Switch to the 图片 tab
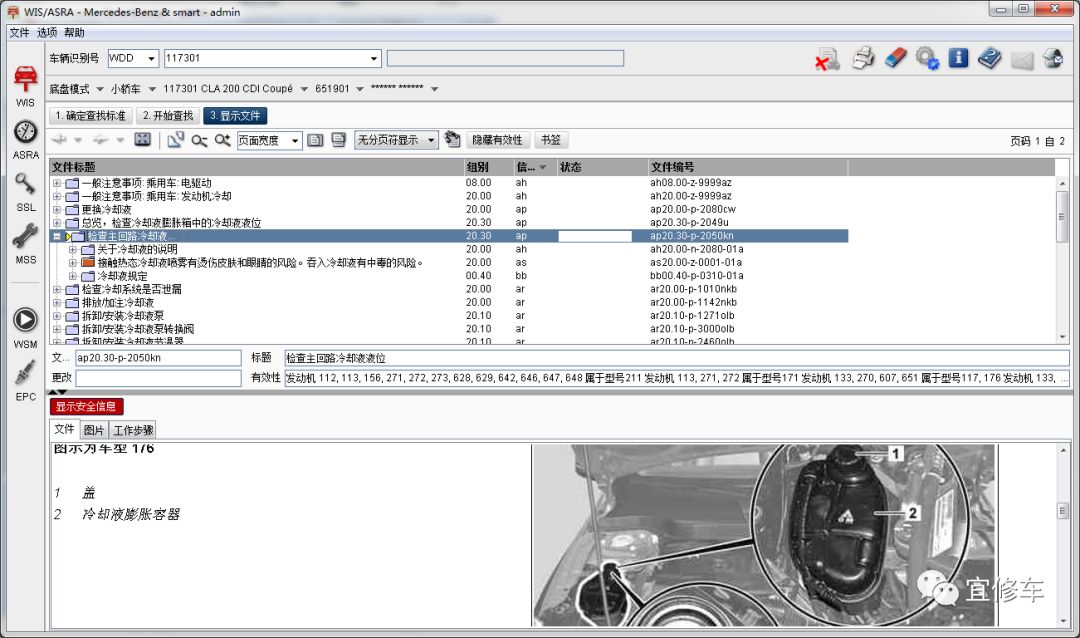Screen dimensions: 1080x638 click(94, 431)
